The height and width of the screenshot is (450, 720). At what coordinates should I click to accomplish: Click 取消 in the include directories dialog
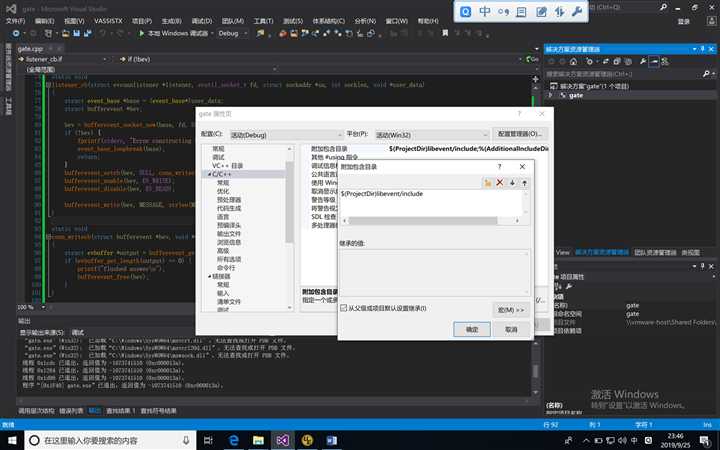coord(512,329)
